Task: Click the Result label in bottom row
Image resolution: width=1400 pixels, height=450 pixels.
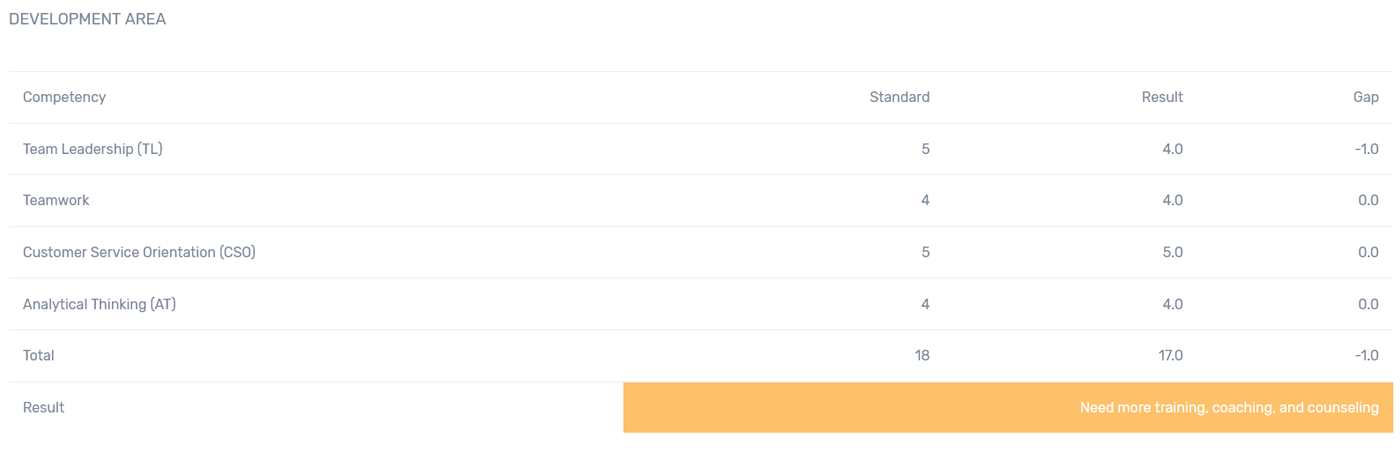Action: [44, 407]
